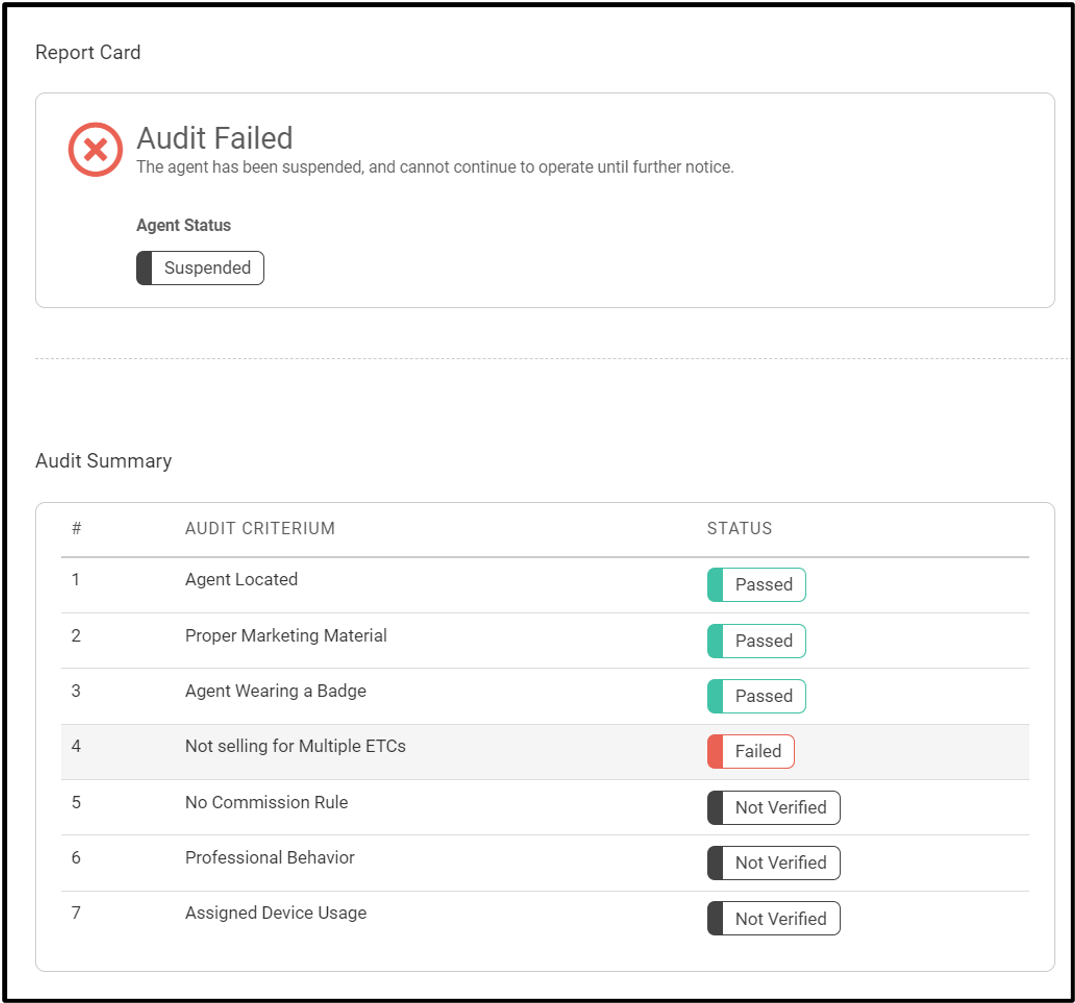
Task: Click Not Verified badge for Professional Behavior
Action: click(x=773, y=863)
